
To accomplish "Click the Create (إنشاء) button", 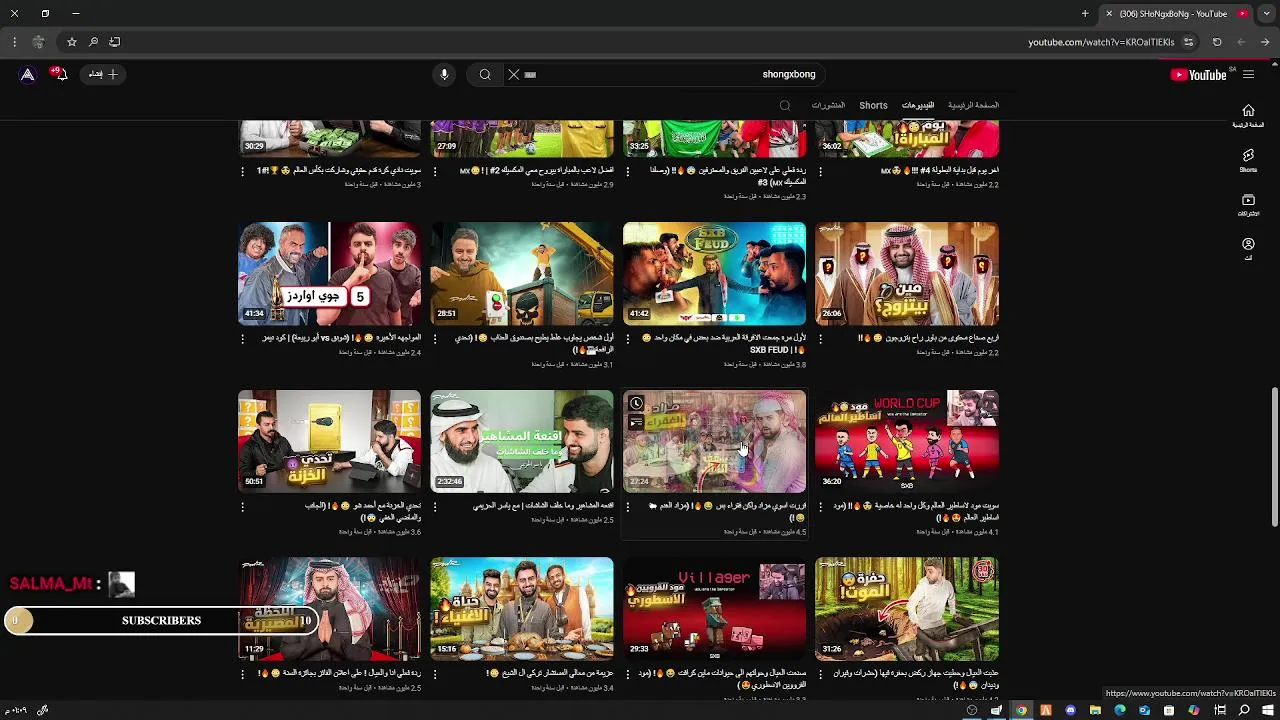I will click(102, 74).
